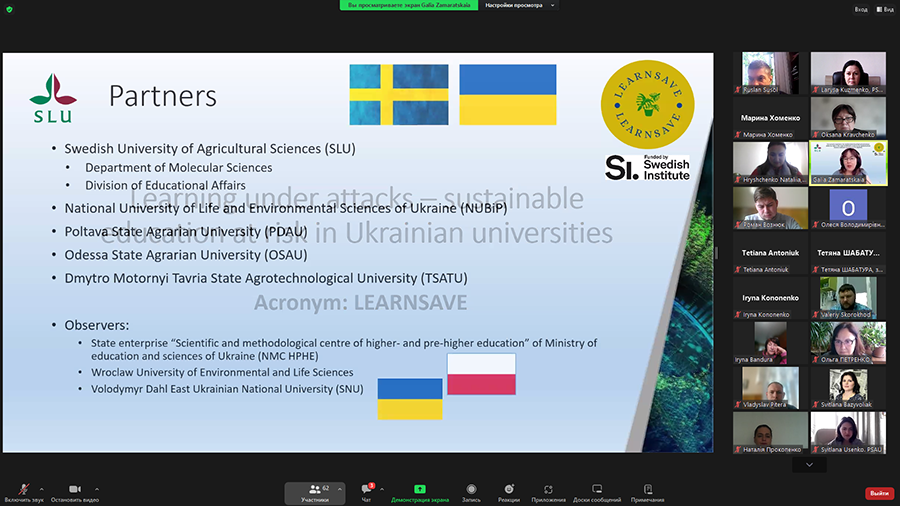Show more participants with gallery down chevron
This screenshot has height=506, width=900.
coord(809,465)
